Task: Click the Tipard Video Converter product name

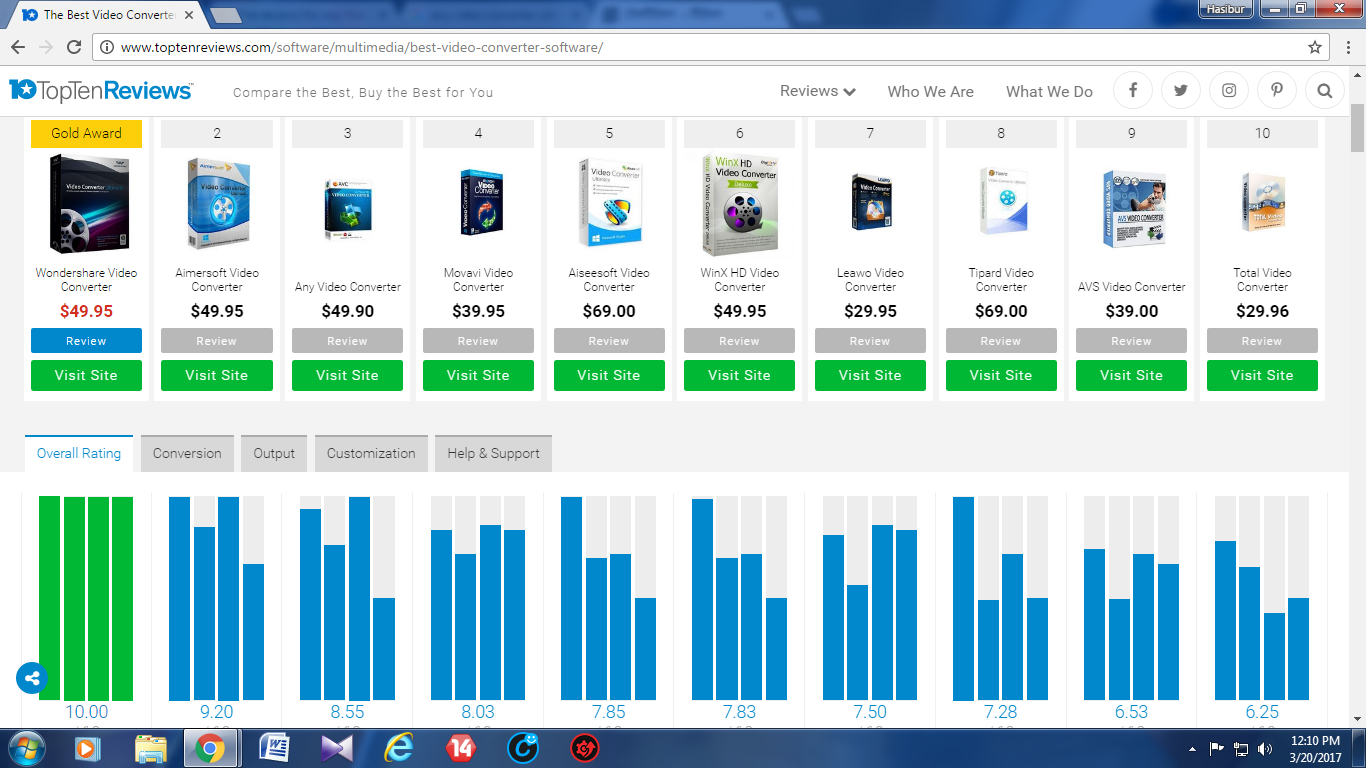Action: (x=1001, y=280)
